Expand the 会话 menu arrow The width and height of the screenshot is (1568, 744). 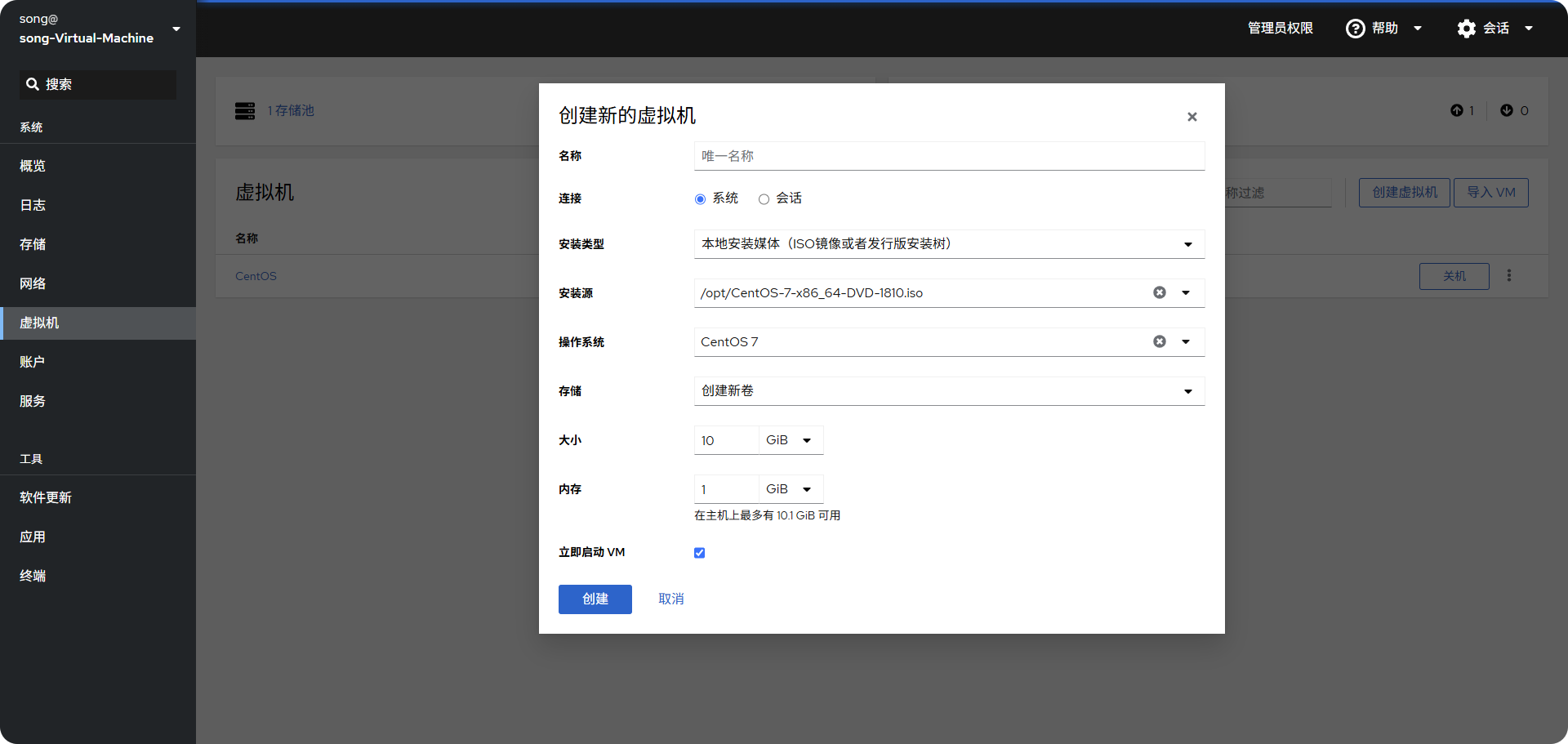pos(1529,29)
